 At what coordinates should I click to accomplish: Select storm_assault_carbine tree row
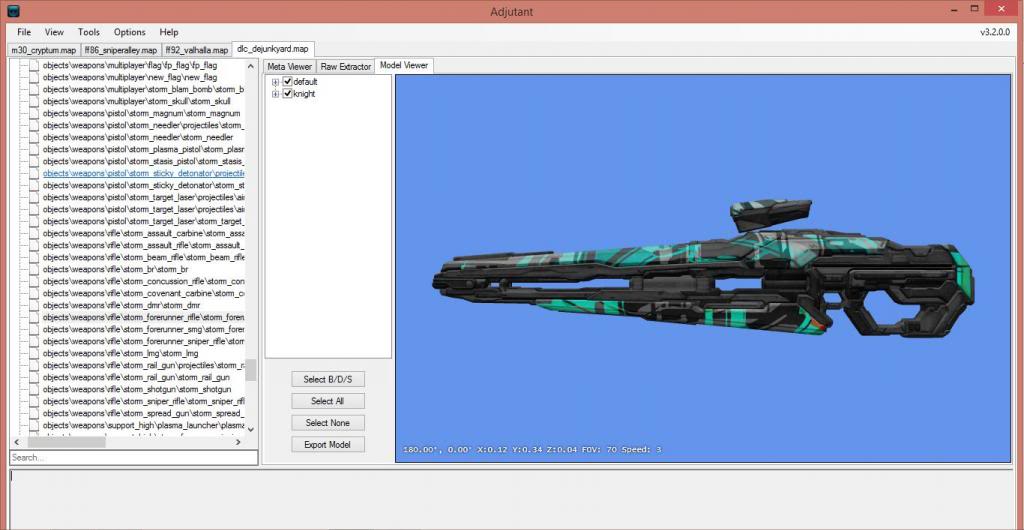click(x=144, y=233)
